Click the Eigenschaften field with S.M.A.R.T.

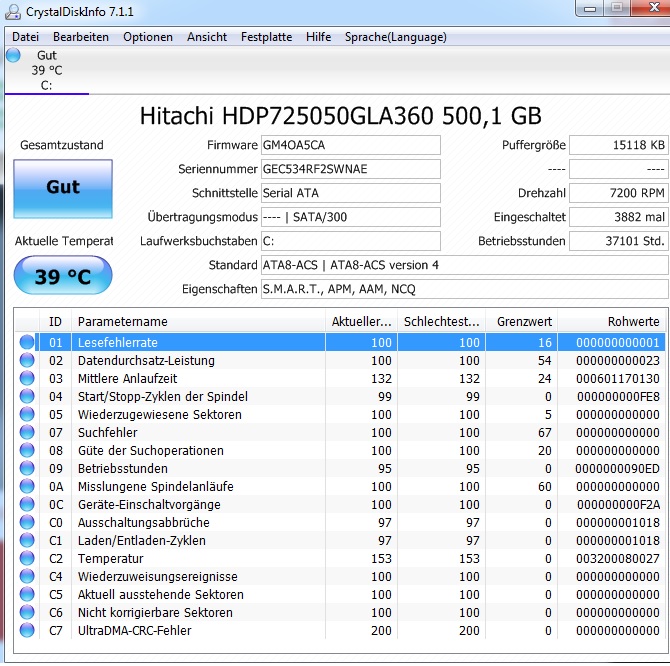[464, 289]
